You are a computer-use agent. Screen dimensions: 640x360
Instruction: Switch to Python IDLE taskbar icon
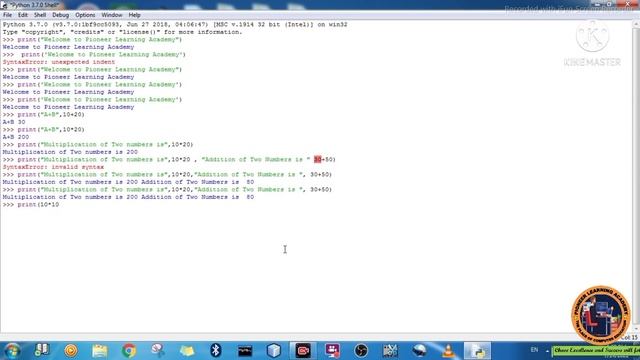(477, 351)
